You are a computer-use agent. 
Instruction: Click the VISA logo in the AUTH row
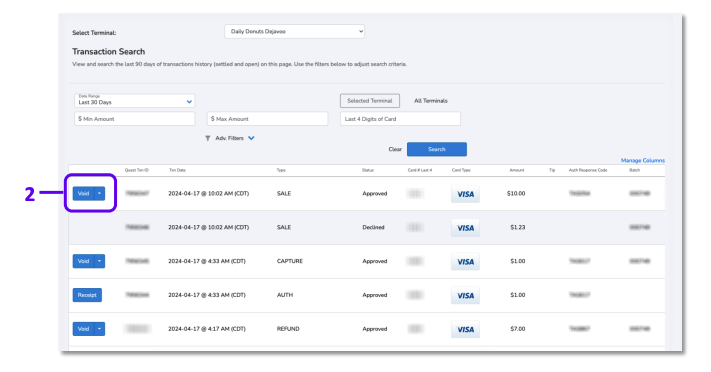click(465, 296)
